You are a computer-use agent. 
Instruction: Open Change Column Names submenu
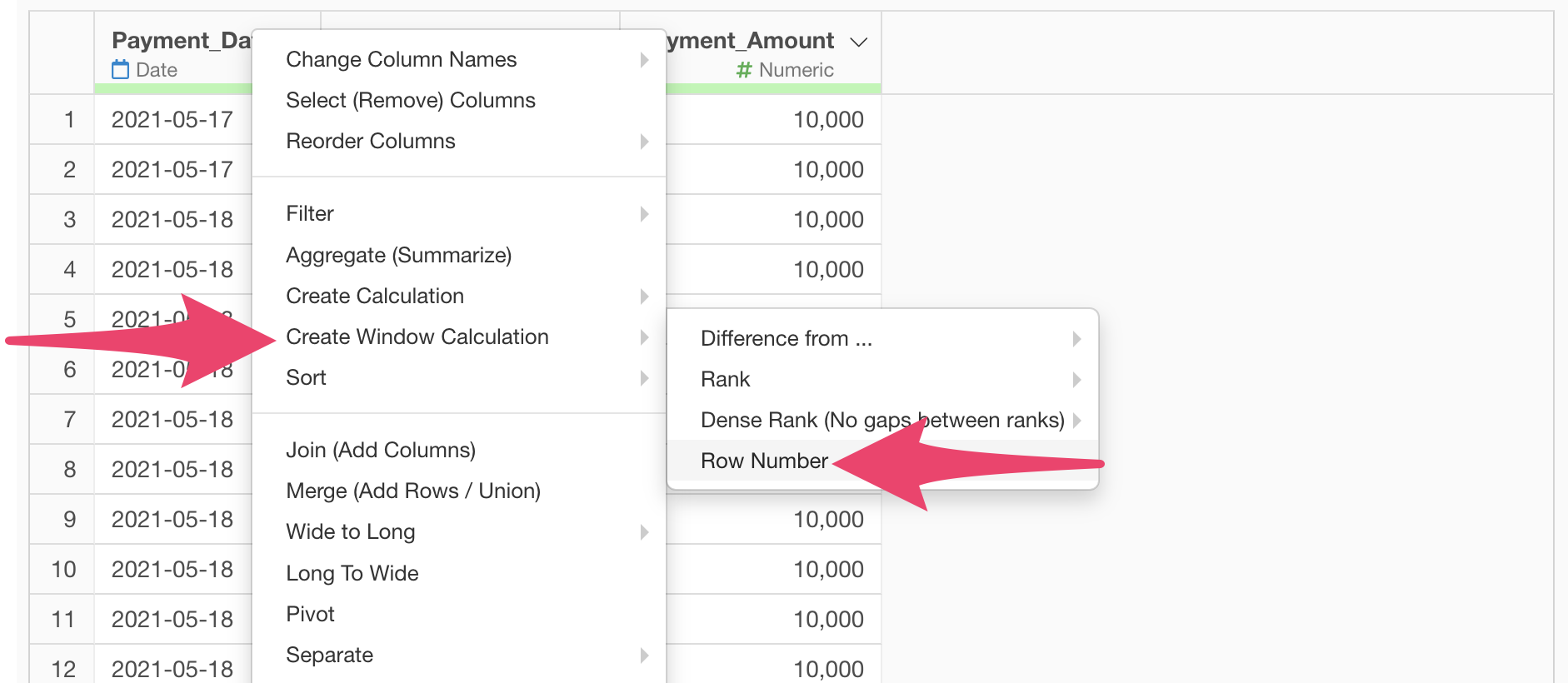[401, 59]
